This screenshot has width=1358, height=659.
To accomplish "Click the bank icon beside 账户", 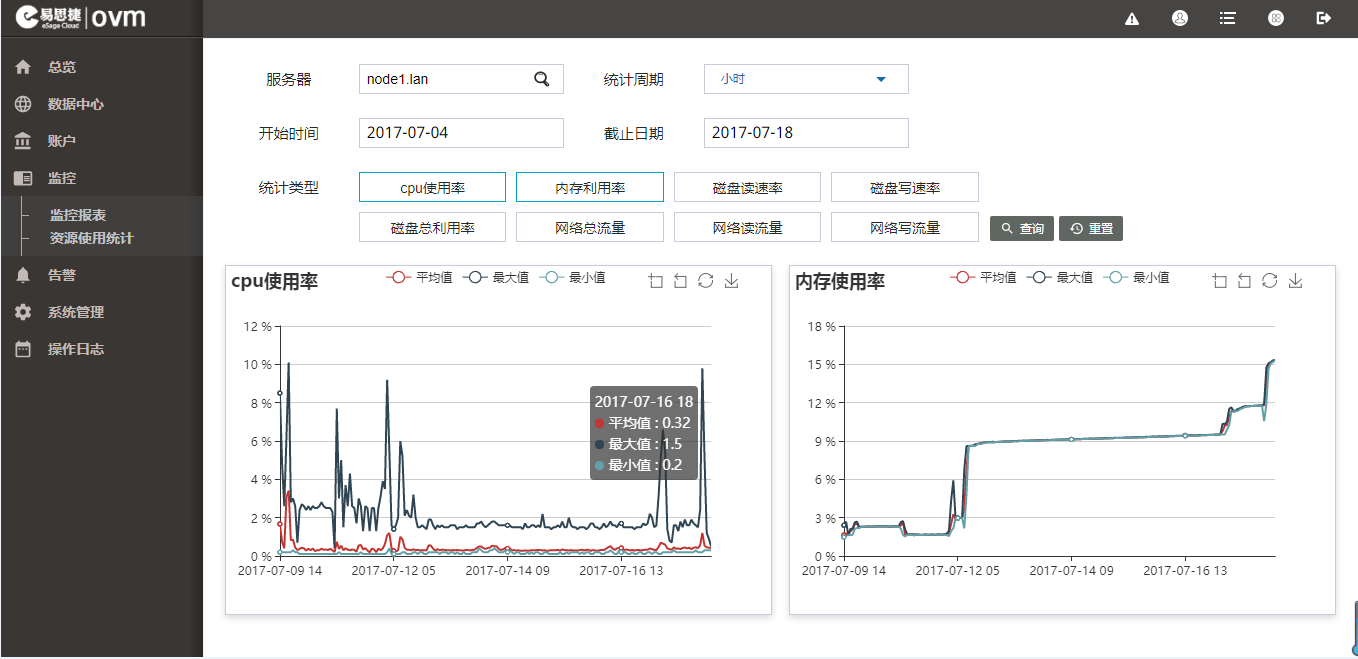I will pos(23,141).
